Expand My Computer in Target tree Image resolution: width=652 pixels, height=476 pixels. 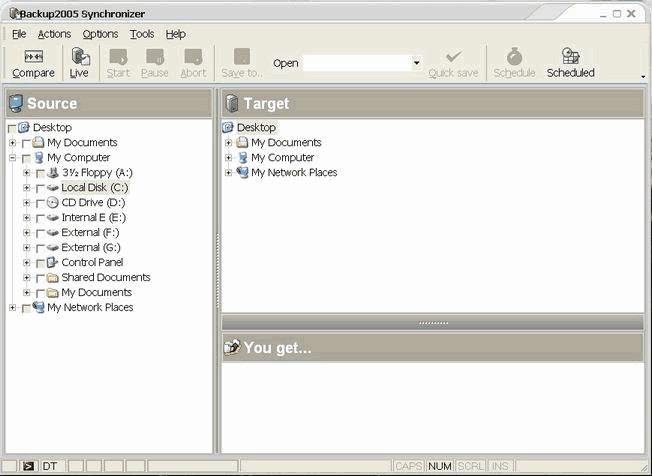pyautogui.click(x=228, y=158)
